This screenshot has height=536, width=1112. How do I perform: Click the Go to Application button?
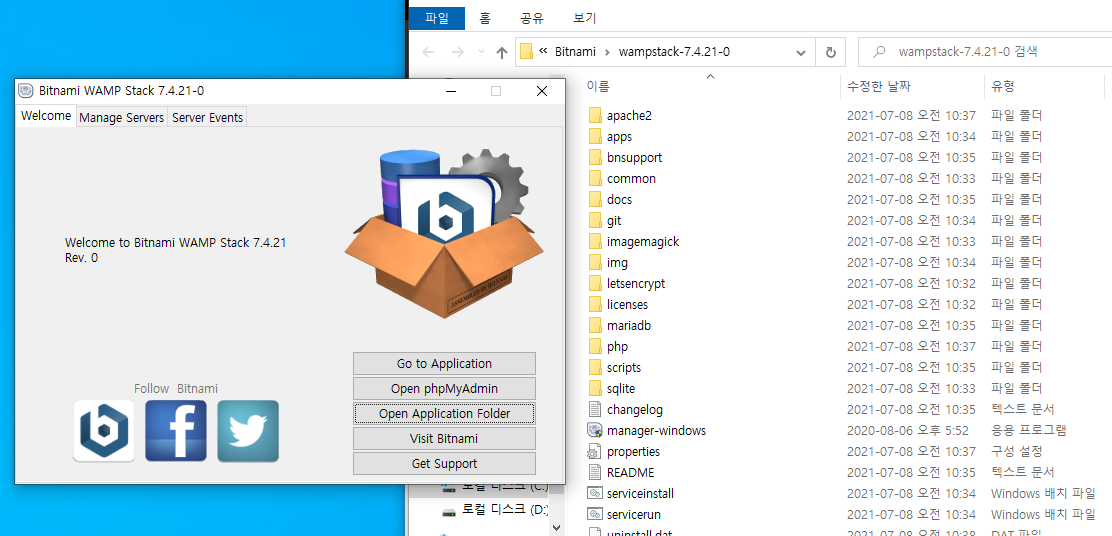coord(445,364)
